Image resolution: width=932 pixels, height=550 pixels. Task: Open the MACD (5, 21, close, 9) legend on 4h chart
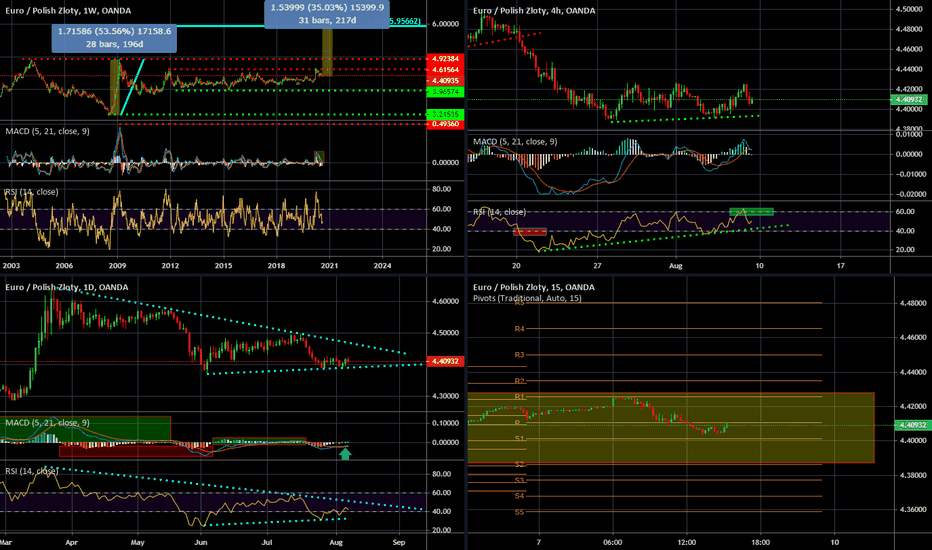(515, 142)
